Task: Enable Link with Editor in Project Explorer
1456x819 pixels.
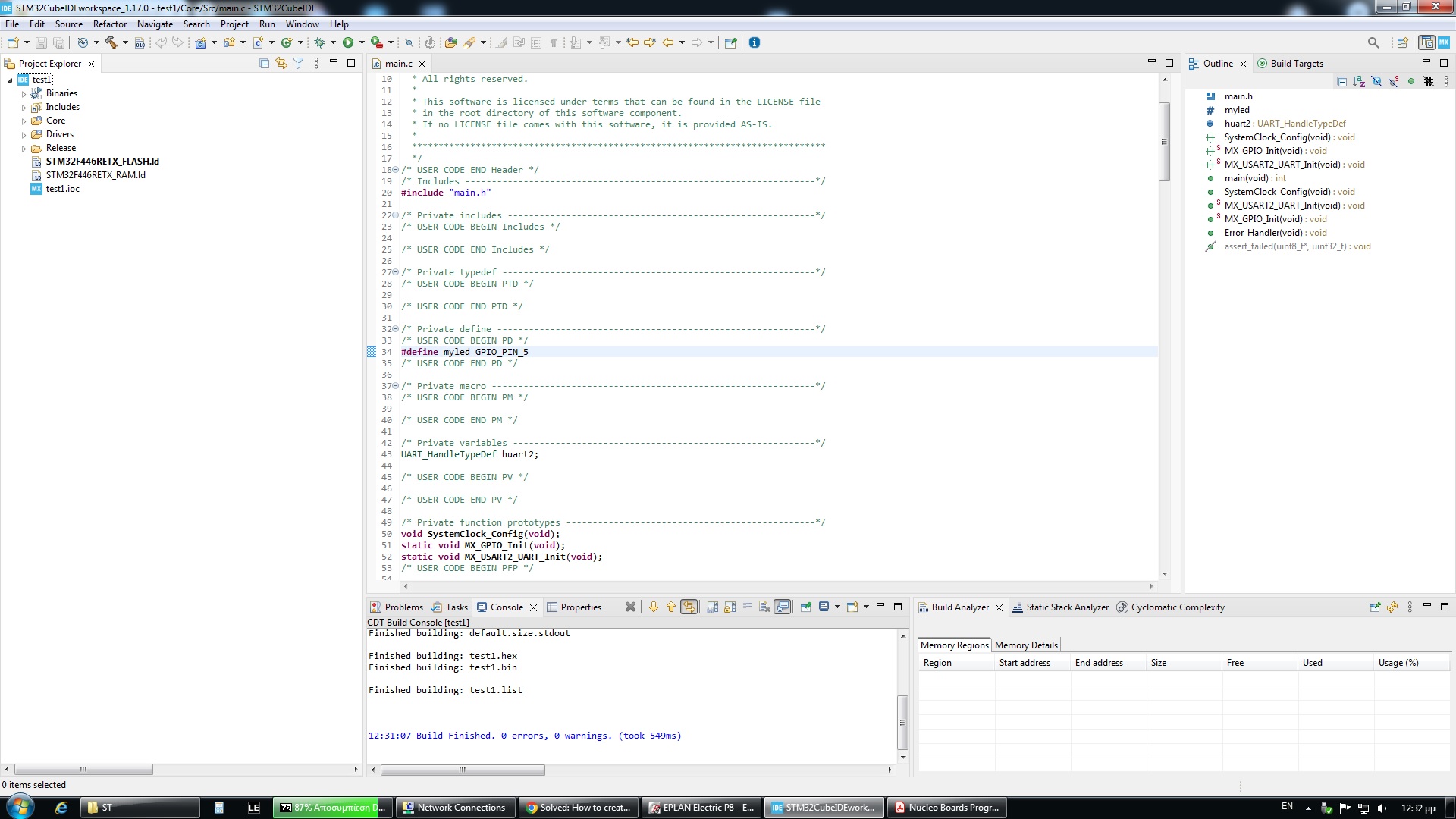Action: pyautogui.click(x=281, y=64)
